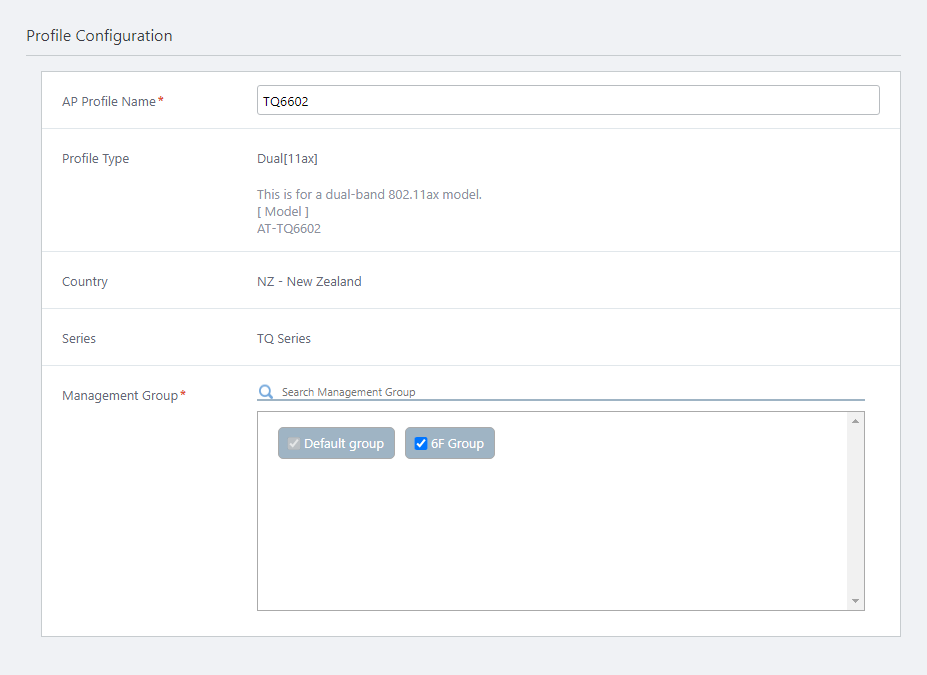Click the AP Profile Name input field
927x675 pixels.
pos(567,101)
